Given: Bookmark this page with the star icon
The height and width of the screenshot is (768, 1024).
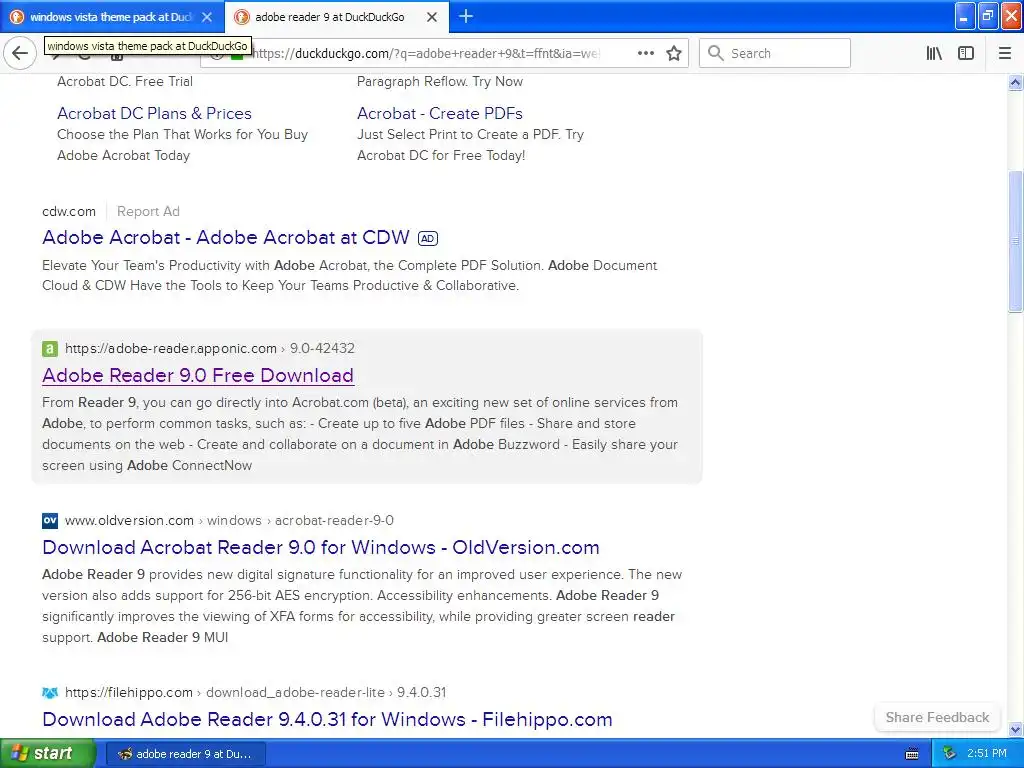Looking at the screenshot, I should [x=674, y=53].
